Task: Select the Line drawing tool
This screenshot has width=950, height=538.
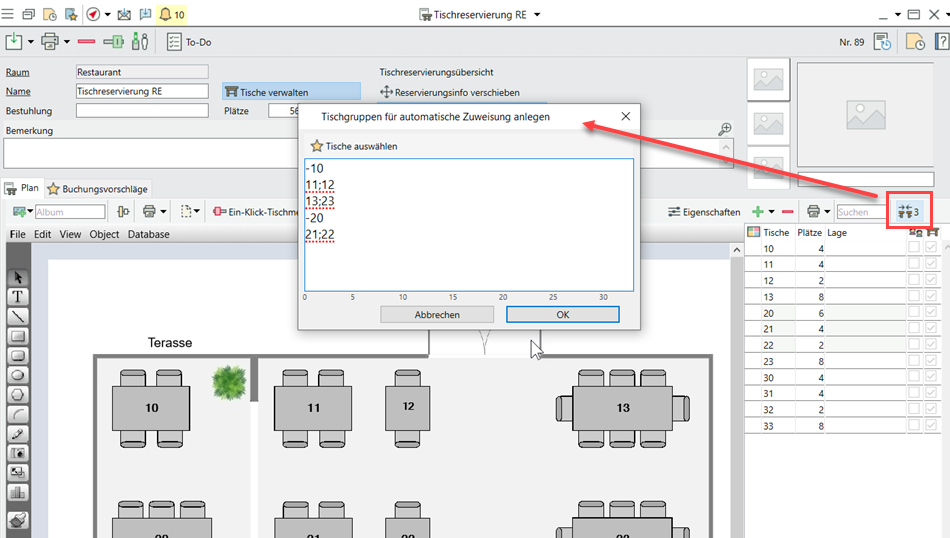Action: coord(18,316)
